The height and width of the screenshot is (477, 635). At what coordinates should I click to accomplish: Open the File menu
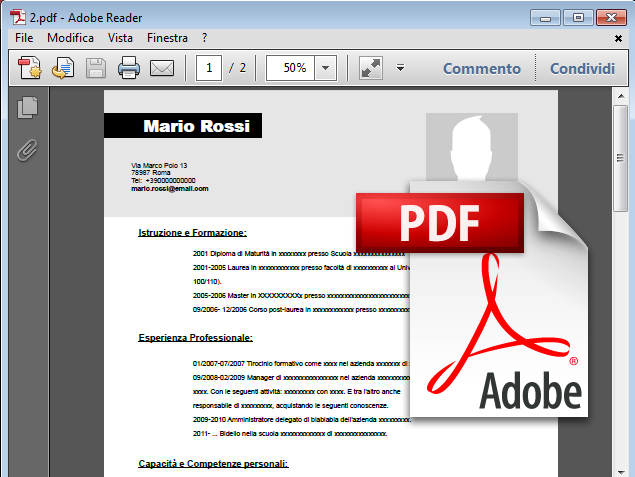point(24,38)
